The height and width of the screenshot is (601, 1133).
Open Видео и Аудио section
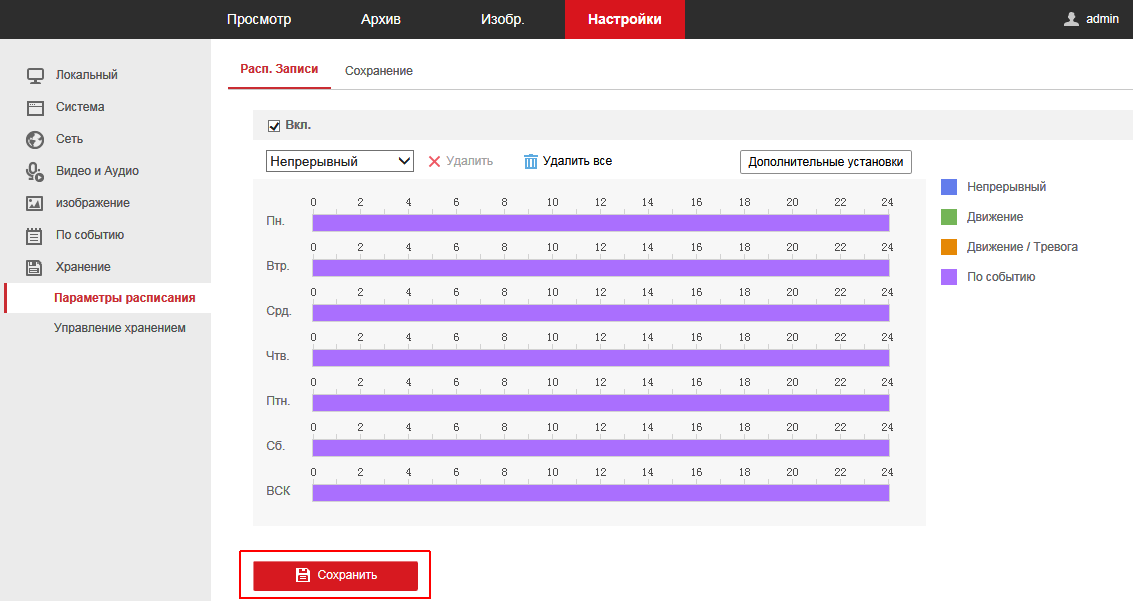98,171
